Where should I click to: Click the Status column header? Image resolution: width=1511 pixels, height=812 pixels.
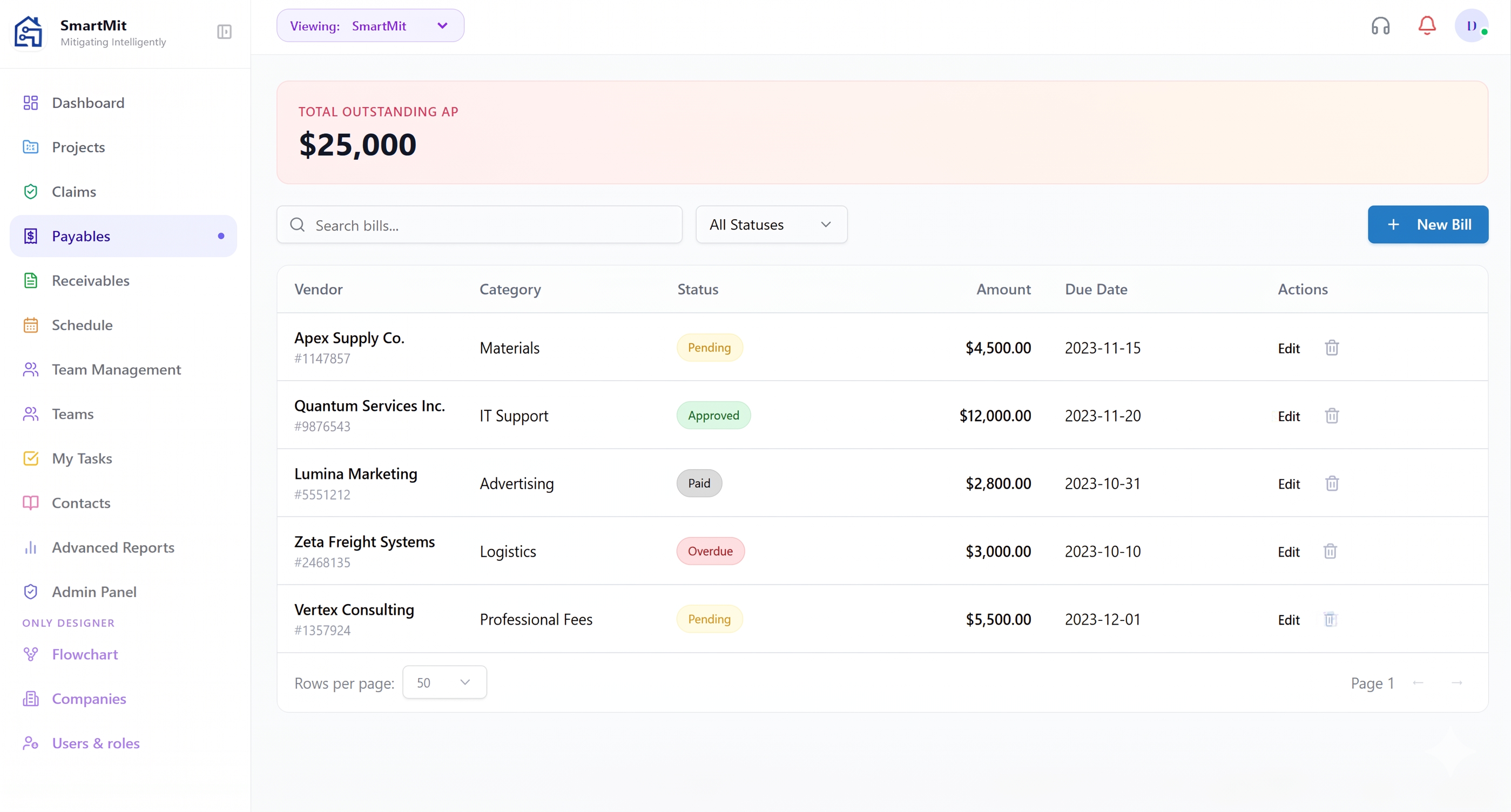(x=697, y=289)
